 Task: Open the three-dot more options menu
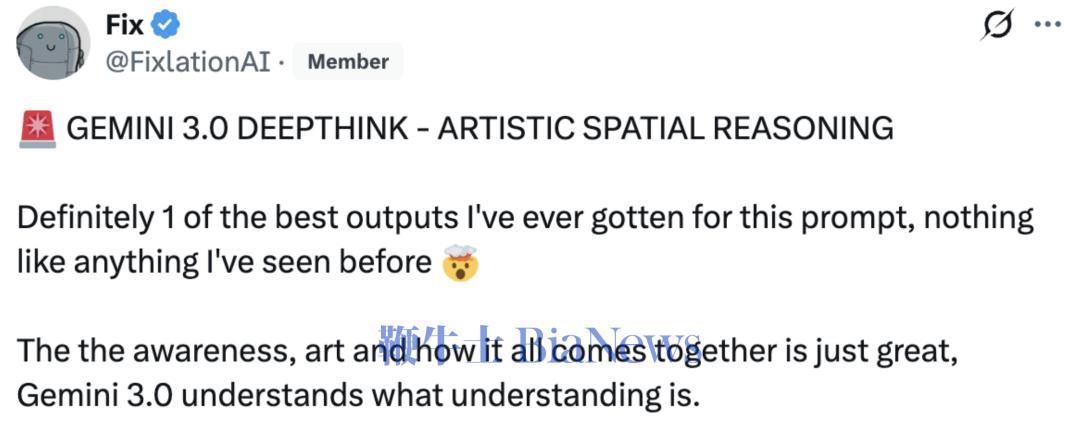[1048, 24]
